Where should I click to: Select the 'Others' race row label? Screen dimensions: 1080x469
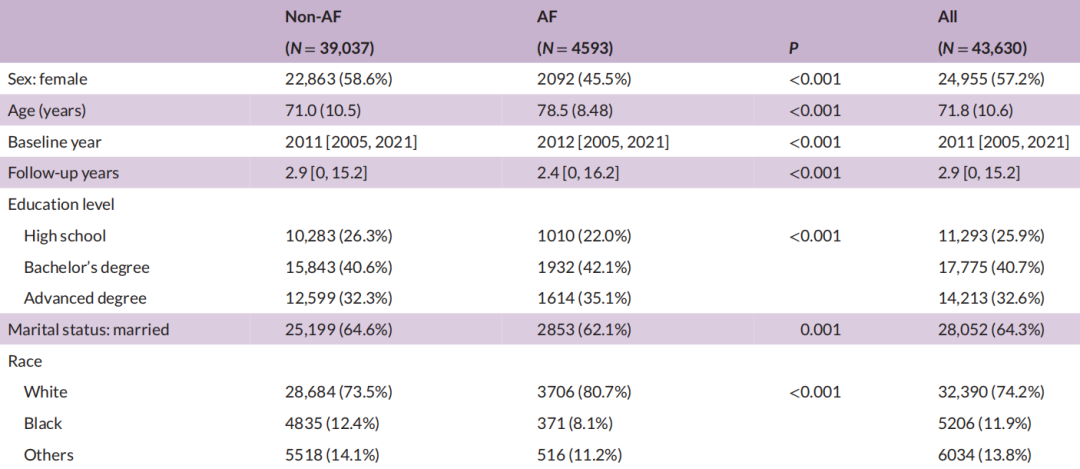click(49, 455)
